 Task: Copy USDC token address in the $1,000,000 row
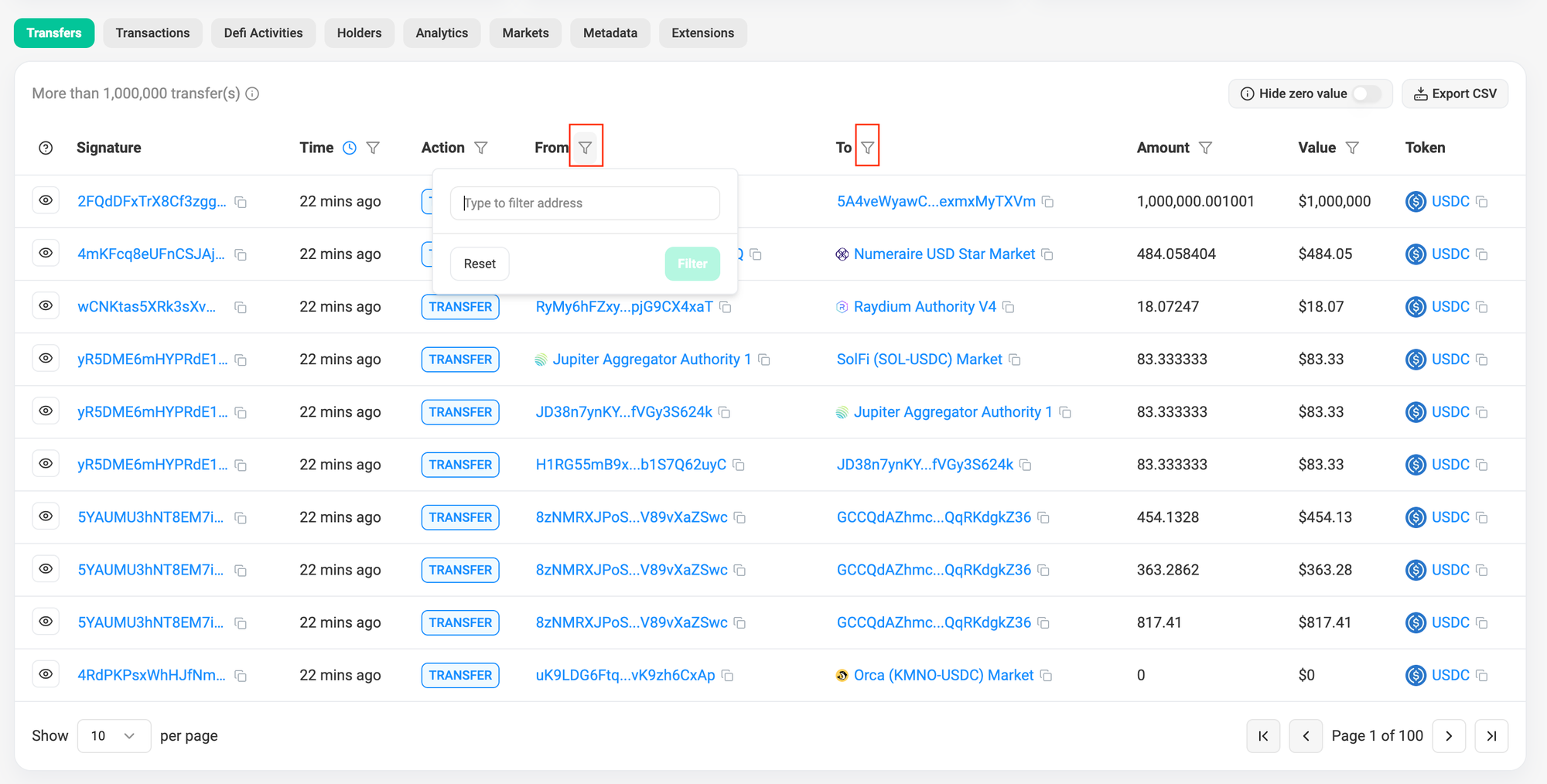(x=1482, y=202)
